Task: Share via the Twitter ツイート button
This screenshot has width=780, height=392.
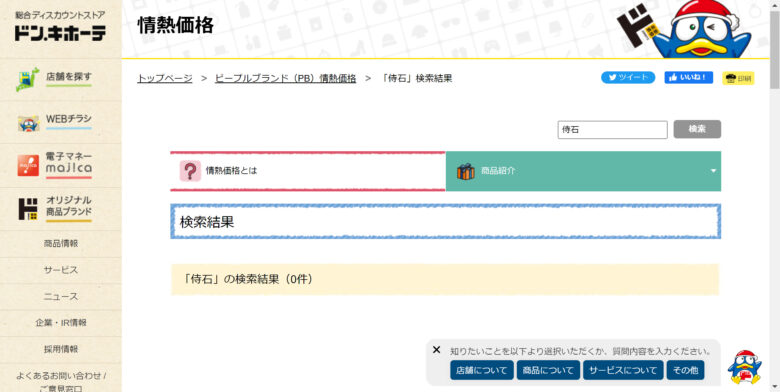Action: 628,78
